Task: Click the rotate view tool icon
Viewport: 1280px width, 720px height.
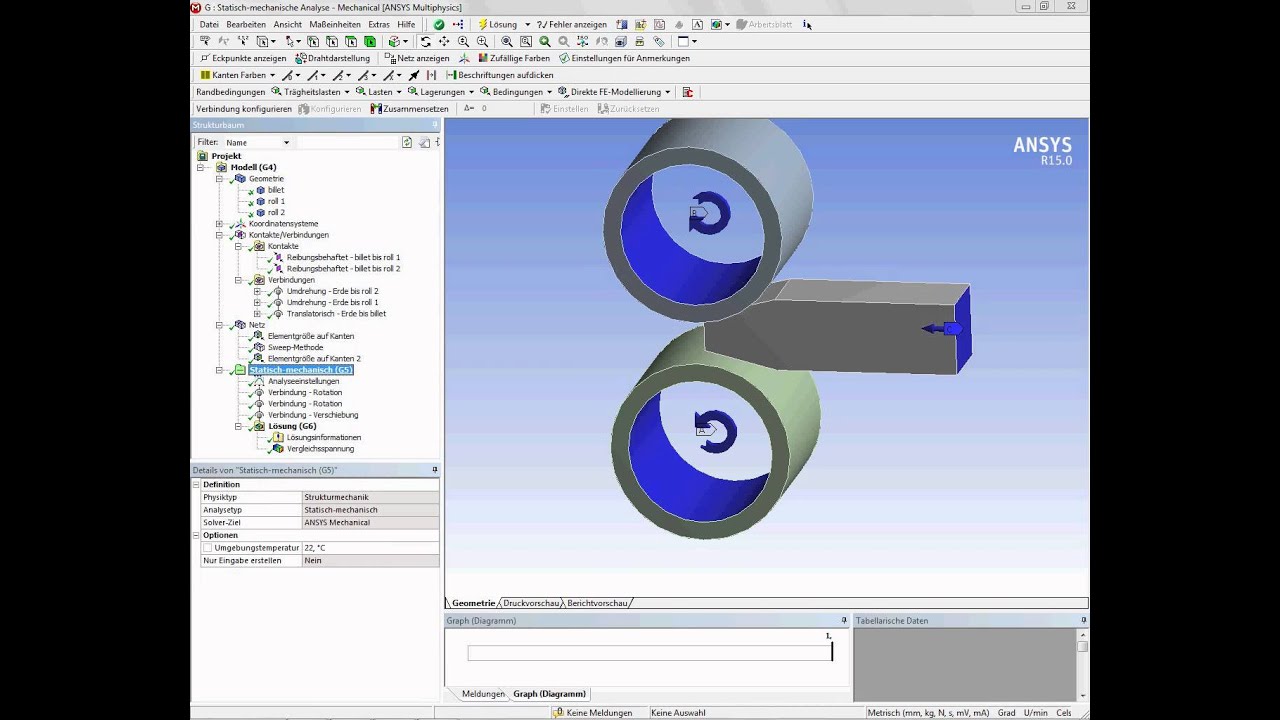Action: click(x=425, y=41)
